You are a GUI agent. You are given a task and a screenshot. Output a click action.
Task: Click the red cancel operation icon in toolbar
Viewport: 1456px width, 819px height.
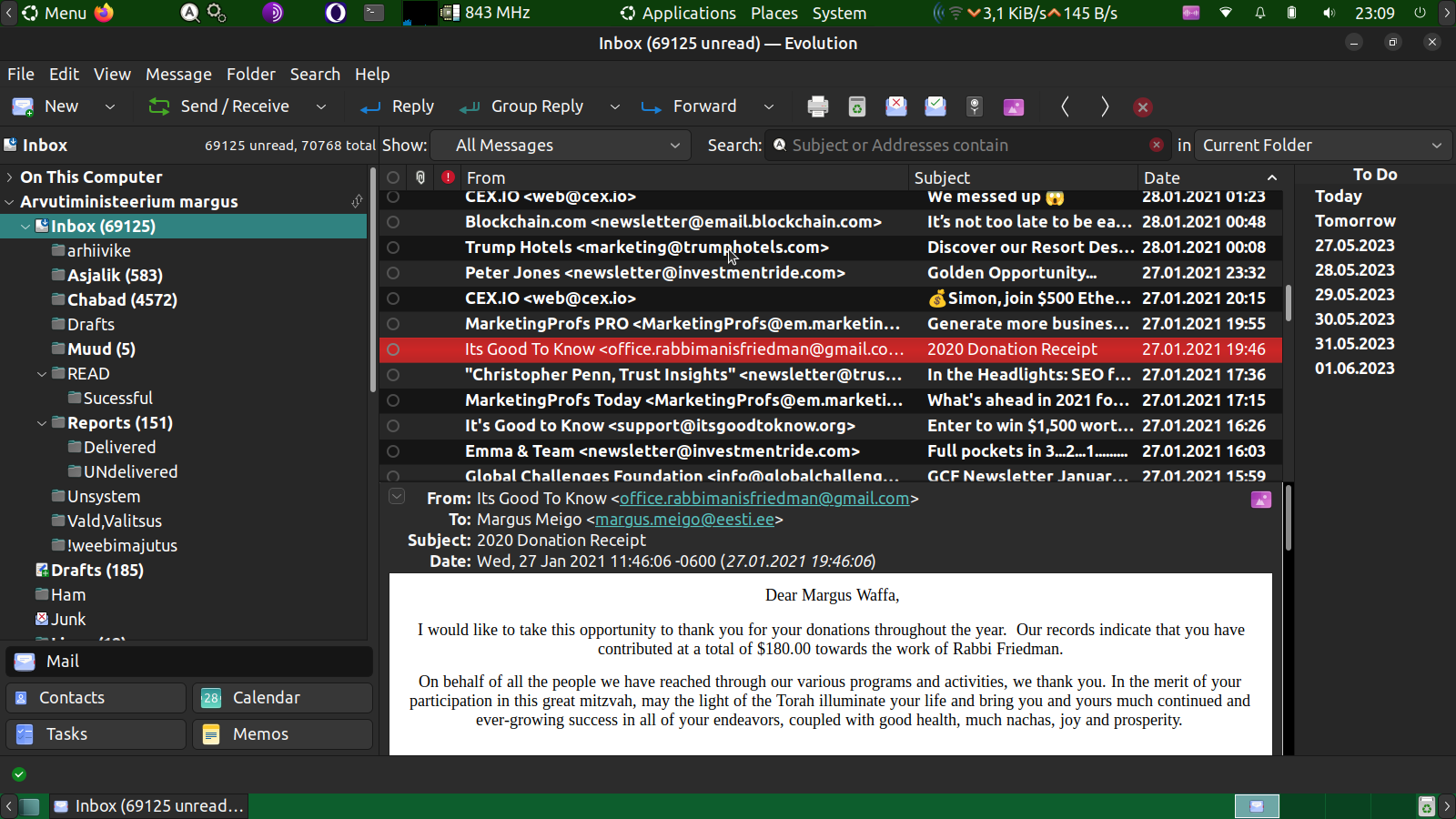coord(1143,107)
